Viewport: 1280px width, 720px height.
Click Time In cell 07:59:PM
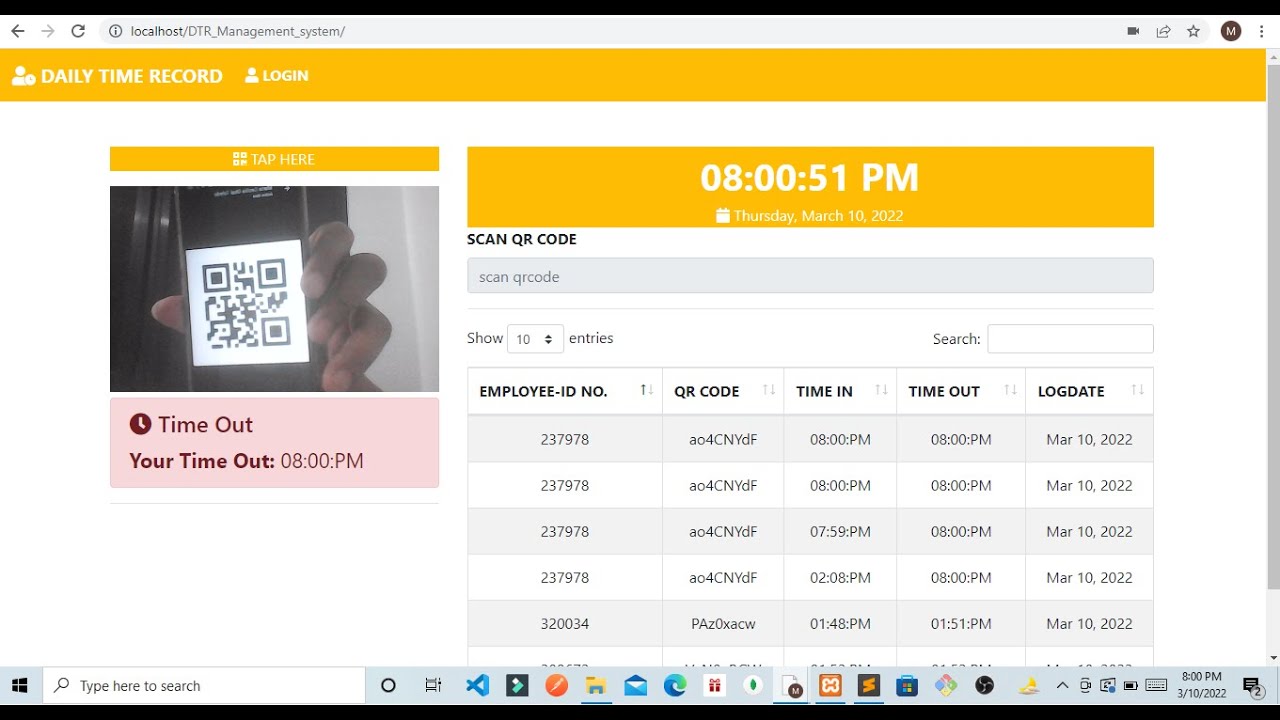click(840, 532)
